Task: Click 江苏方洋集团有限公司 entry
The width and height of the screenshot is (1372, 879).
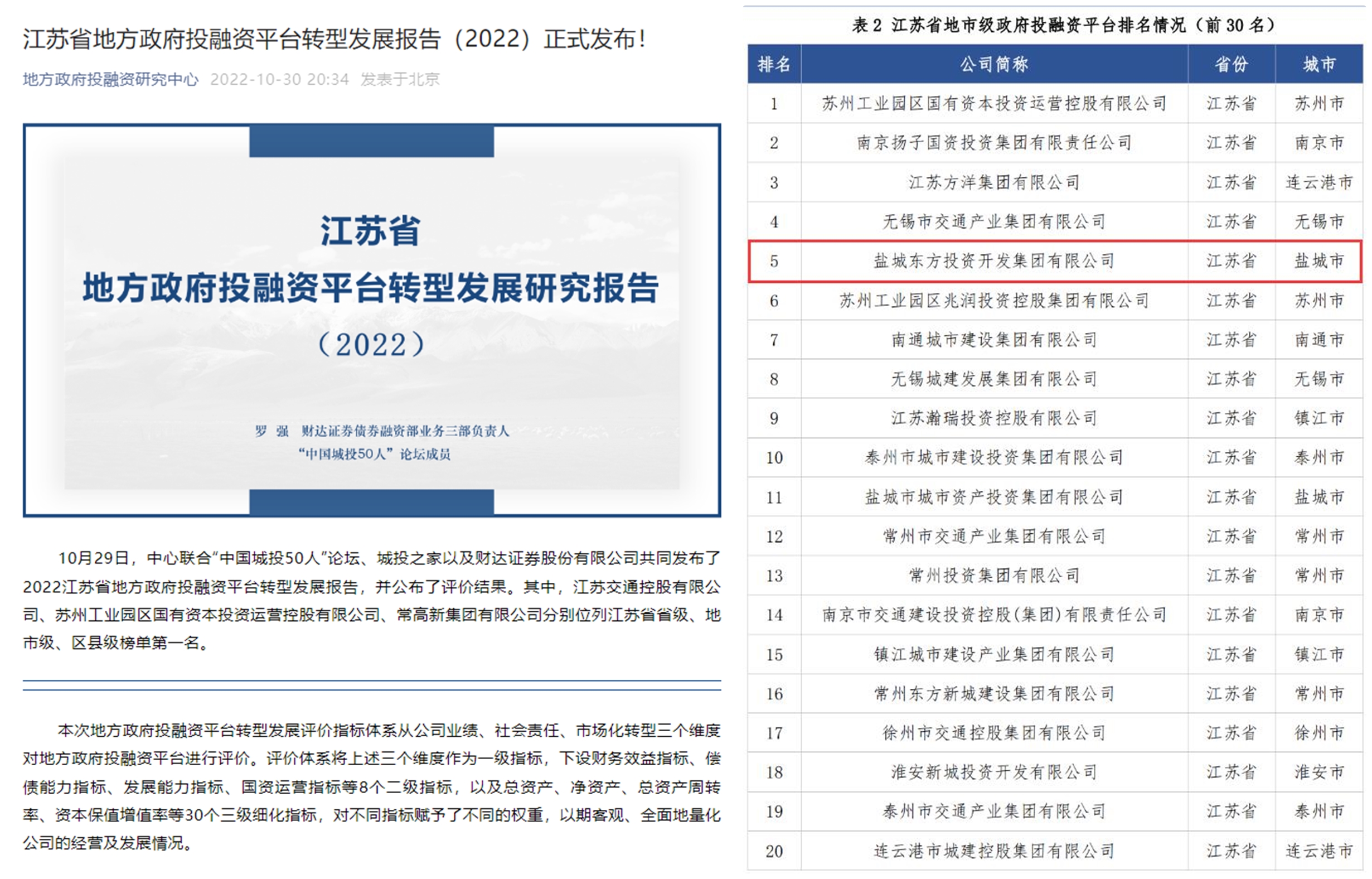Action: coord(994,182)
